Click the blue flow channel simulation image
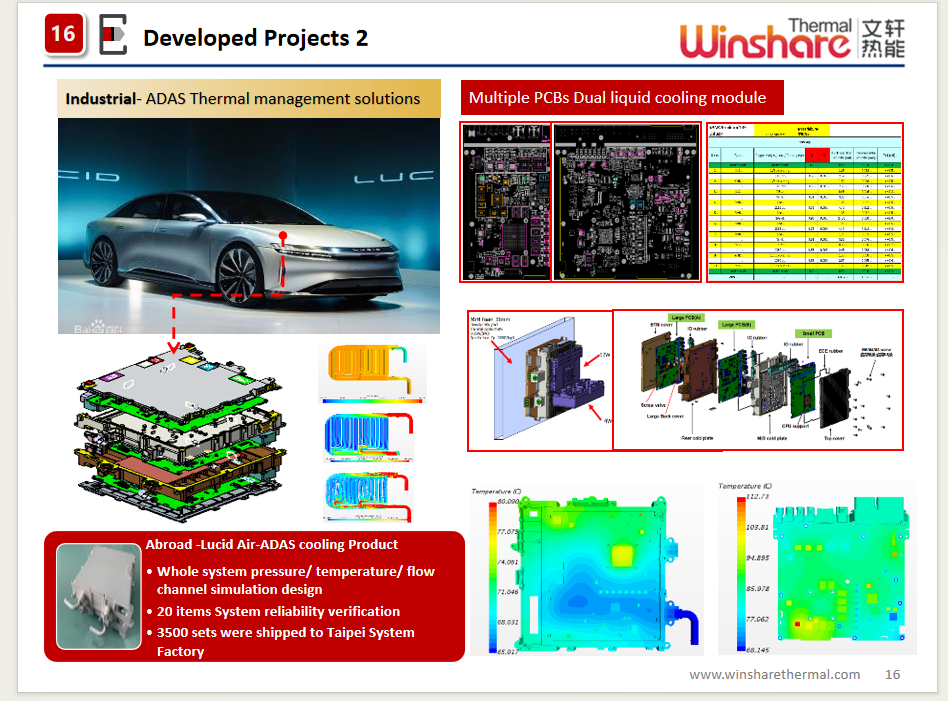 coord(369,437)
